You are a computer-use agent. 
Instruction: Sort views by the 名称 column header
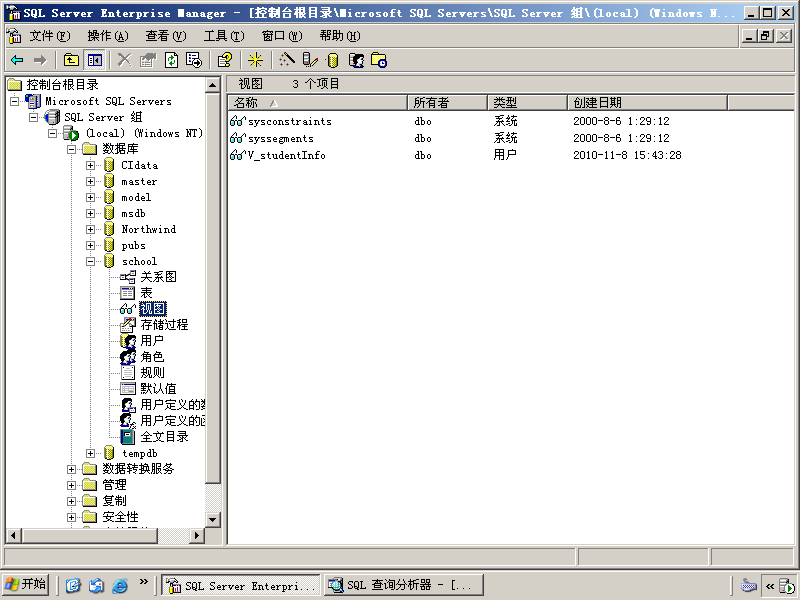pyautogui.click(x=317, y=103)
